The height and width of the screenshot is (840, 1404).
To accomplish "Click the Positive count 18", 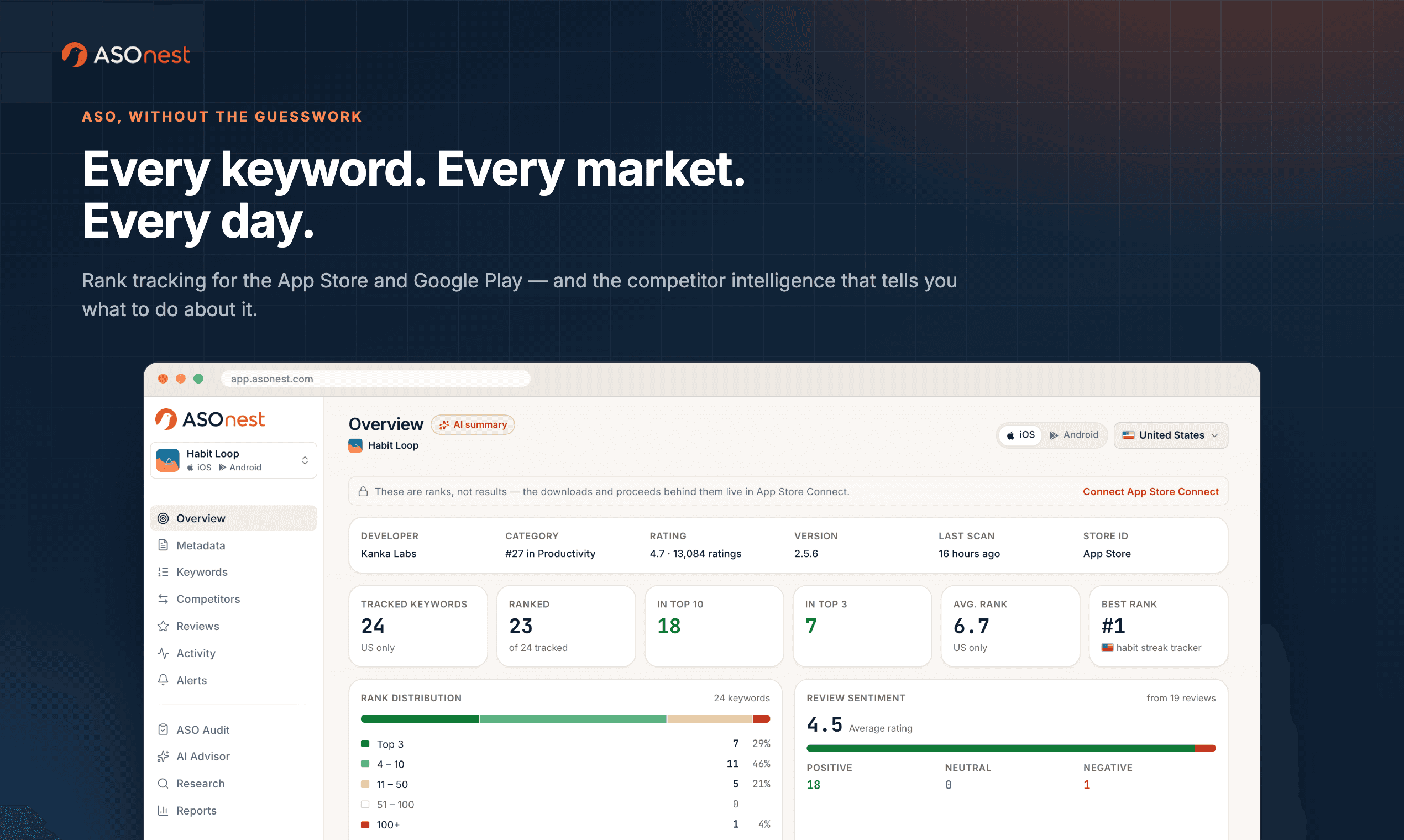I will (x=813, y=785).
